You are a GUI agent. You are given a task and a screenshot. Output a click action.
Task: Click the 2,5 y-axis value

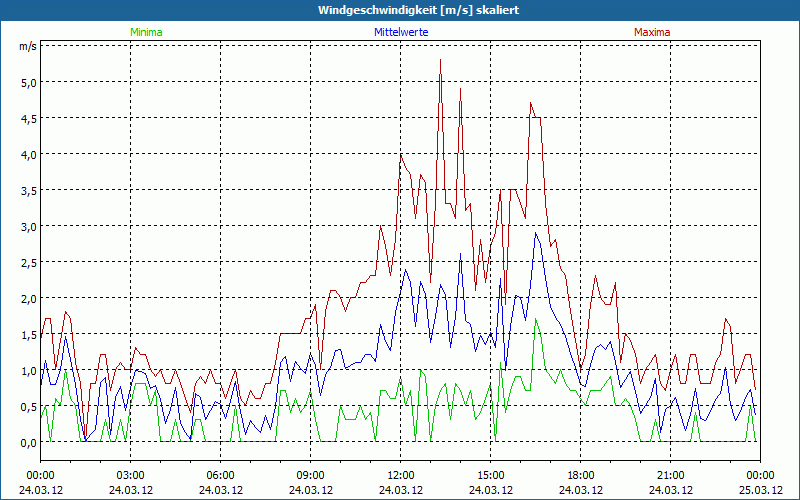tap(29, 262)
